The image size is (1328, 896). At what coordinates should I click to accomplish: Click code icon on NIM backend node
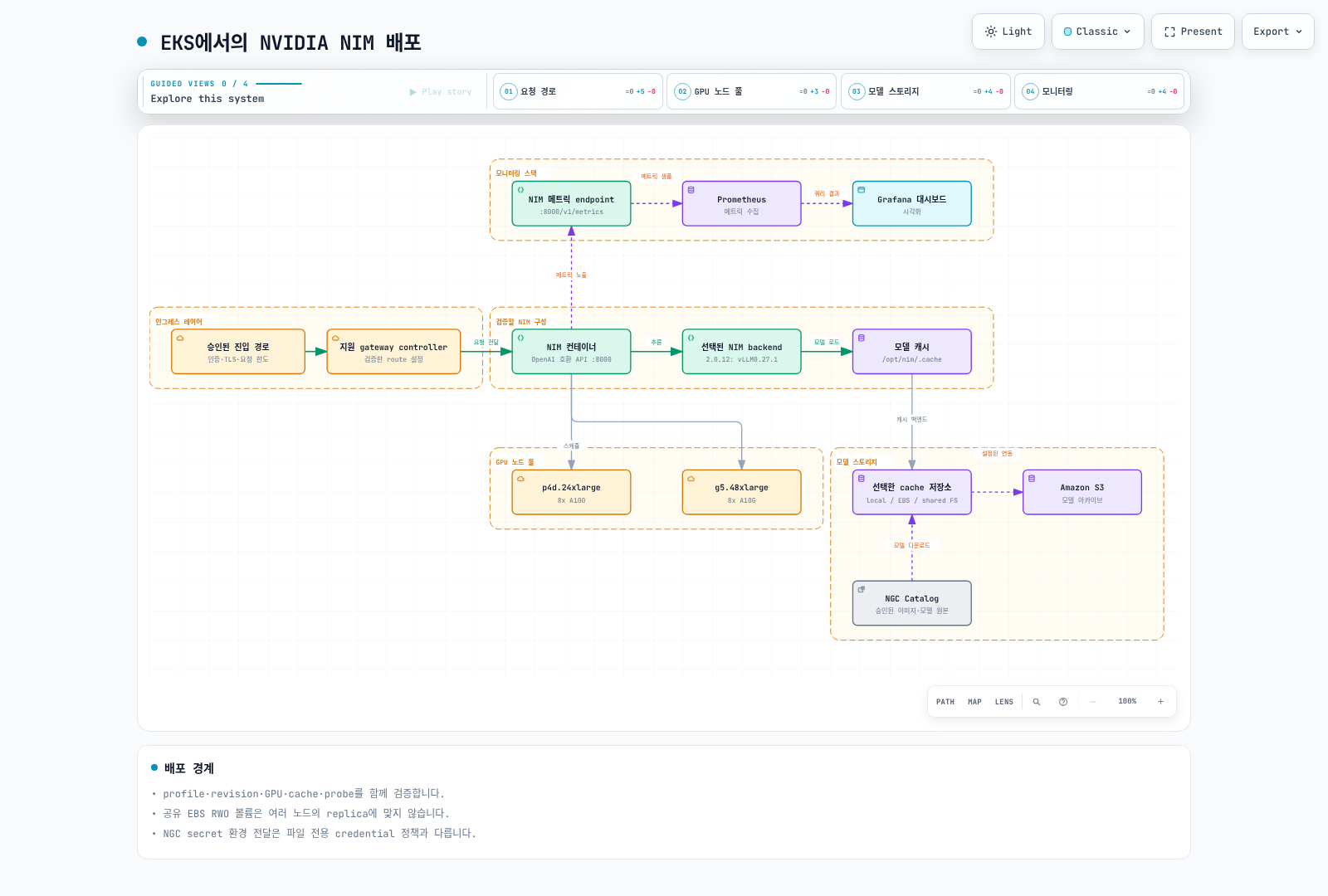click(691, 338)
